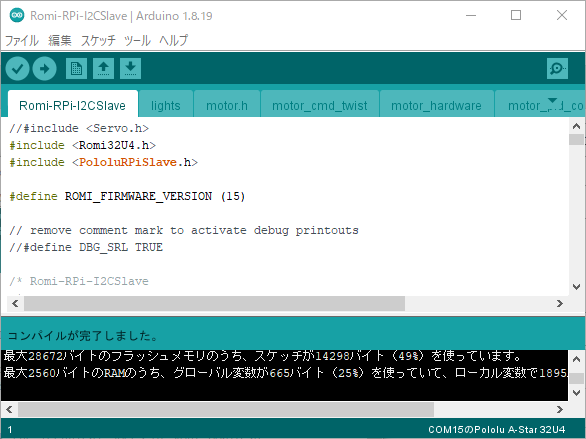The height and width of the screenshot is (439, 586).
Task: Click the RAM usage console line
Action: pyautogui.click(x=286, y=372)
